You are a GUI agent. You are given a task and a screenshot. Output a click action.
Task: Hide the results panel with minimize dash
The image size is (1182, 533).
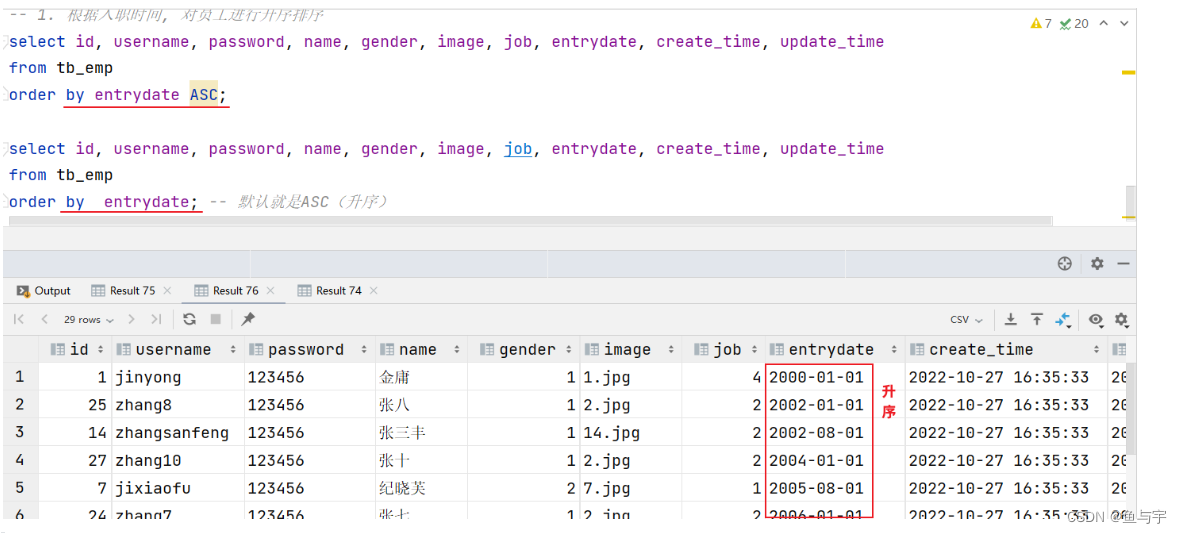click(1123, 263)
